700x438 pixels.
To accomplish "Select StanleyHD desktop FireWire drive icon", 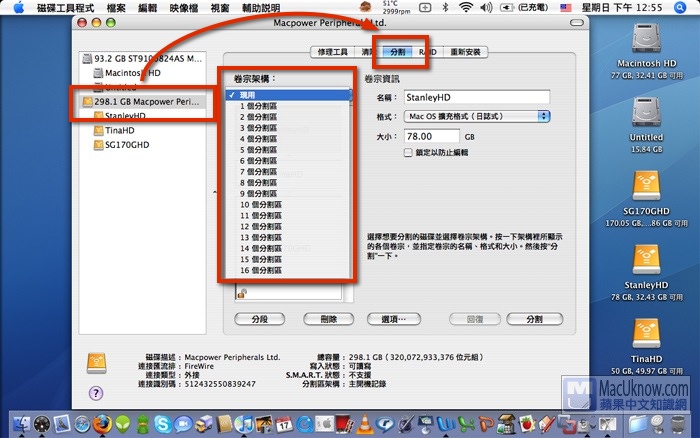I will [x=646, y=260].
